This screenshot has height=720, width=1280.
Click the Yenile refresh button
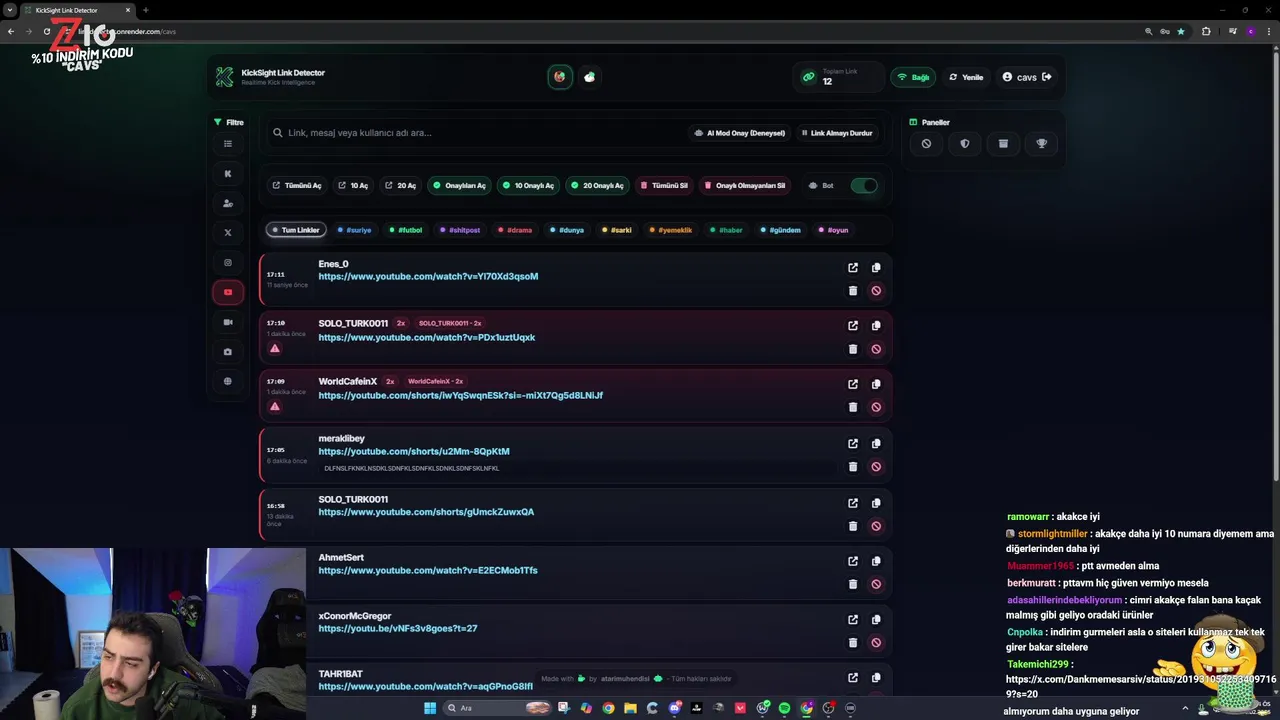pos(966,77)
